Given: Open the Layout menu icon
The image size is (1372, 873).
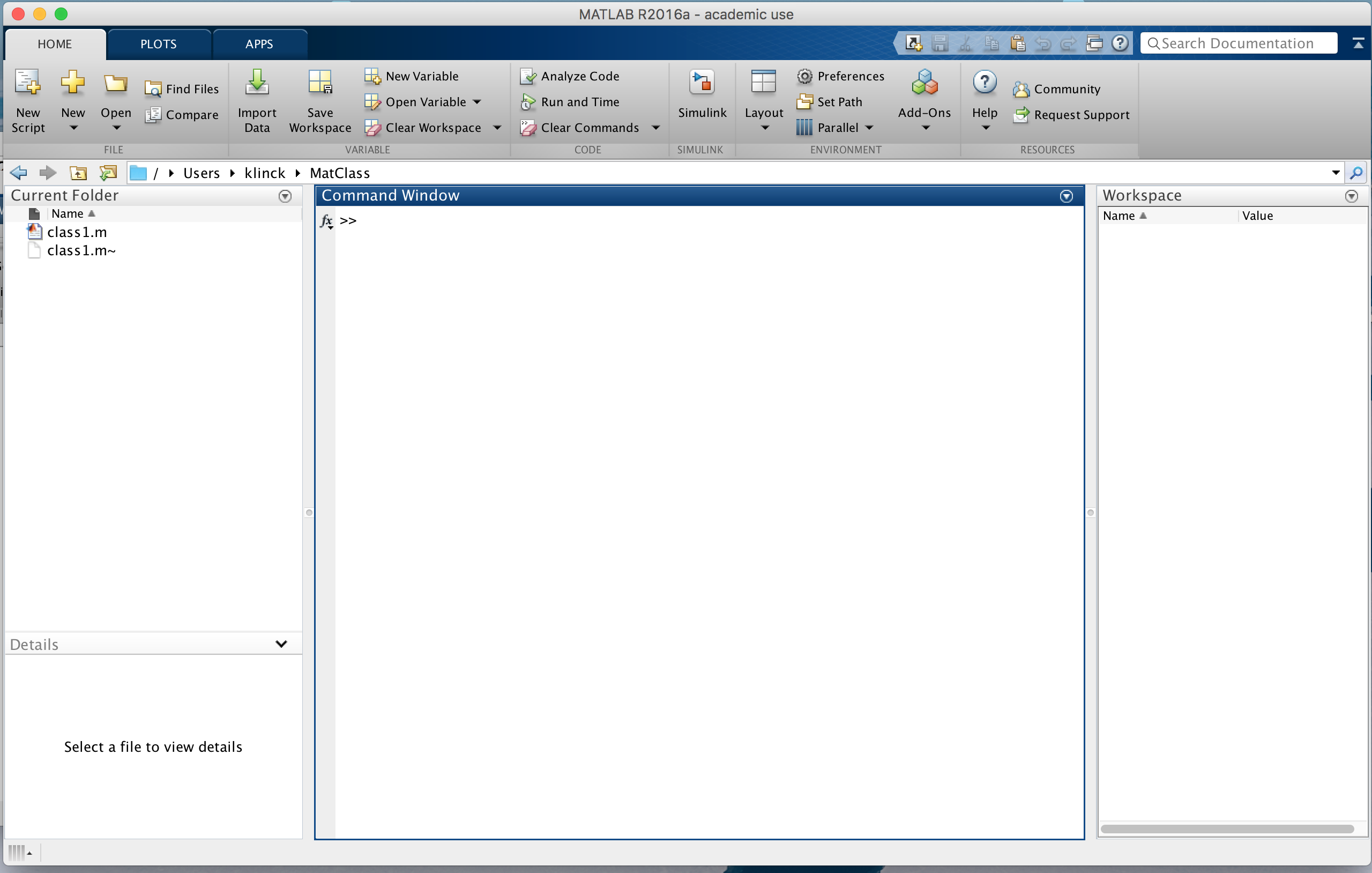Looking at the screenshot, I should point(764,82).
